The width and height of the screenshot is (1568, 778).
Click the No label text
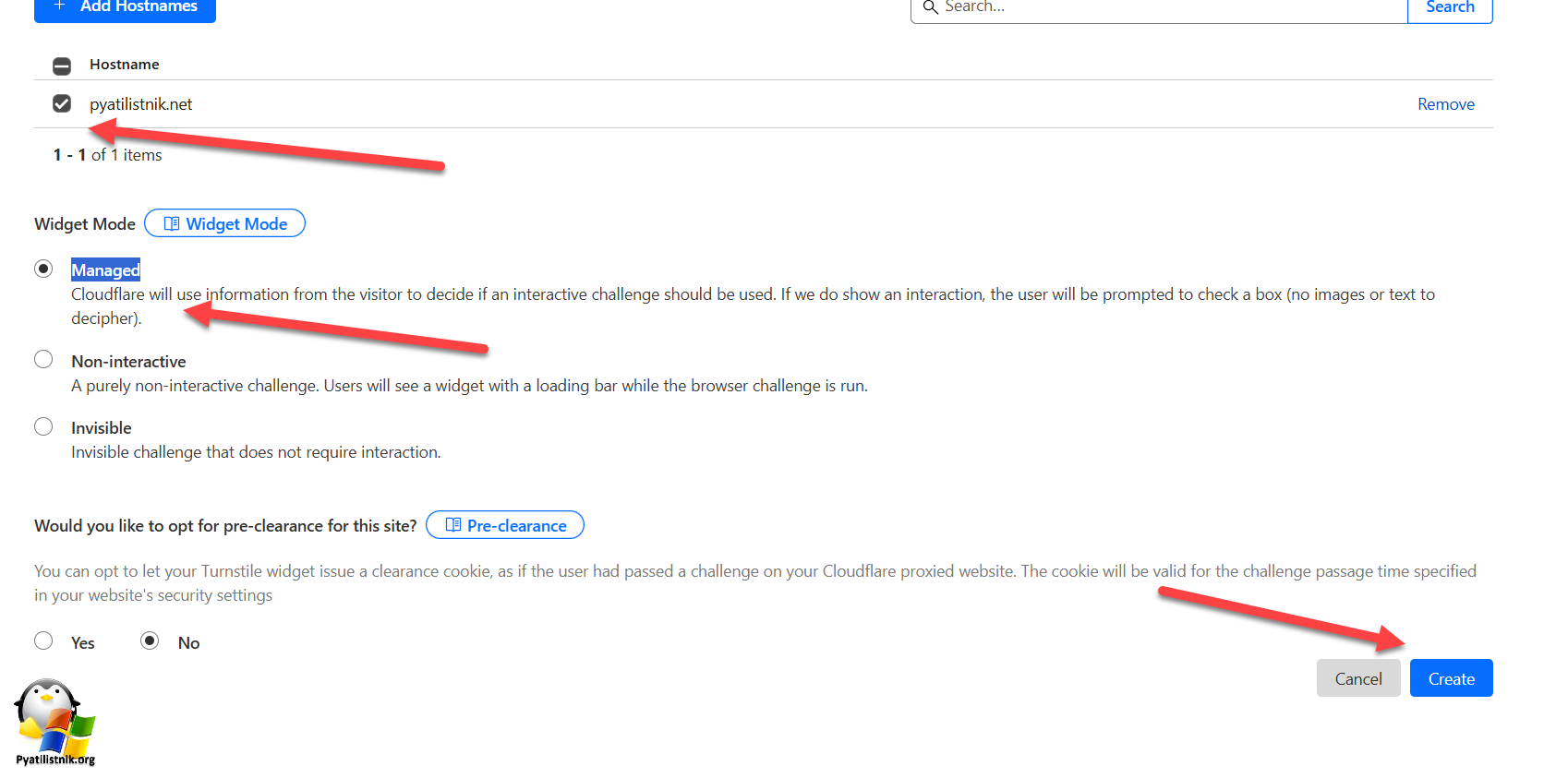pyautogui.click(x=188, y=643)
